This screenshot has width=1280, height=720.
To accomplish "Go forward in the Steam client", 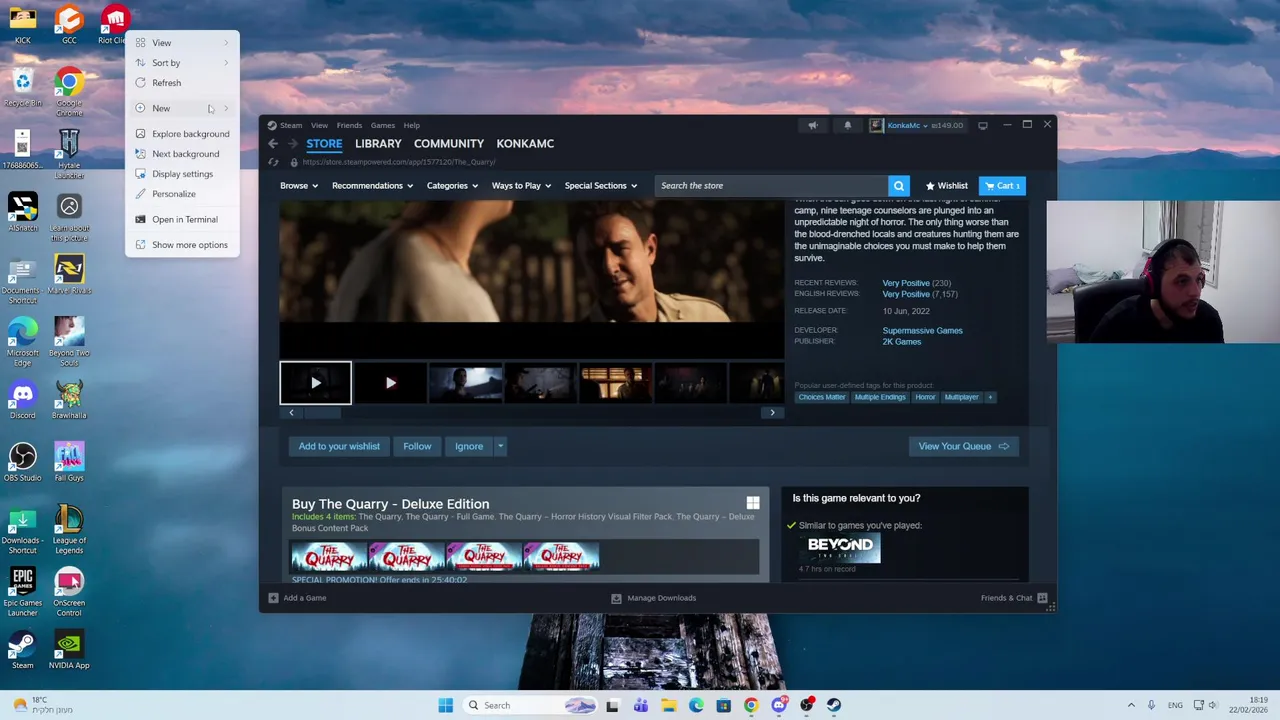I will pyautogui.click(x=291, y=144).
